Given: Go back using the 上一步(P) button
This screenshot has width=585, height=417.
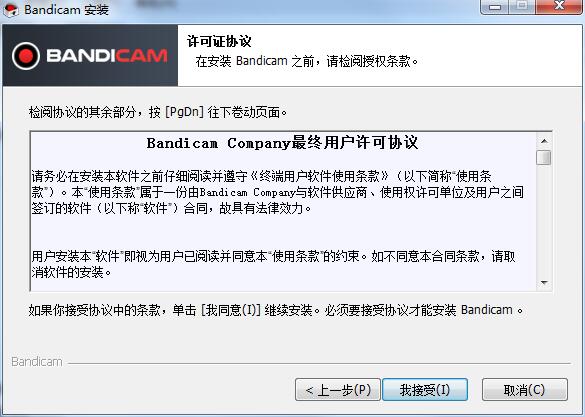Looking at the screenshot, I should click(338, 390).
